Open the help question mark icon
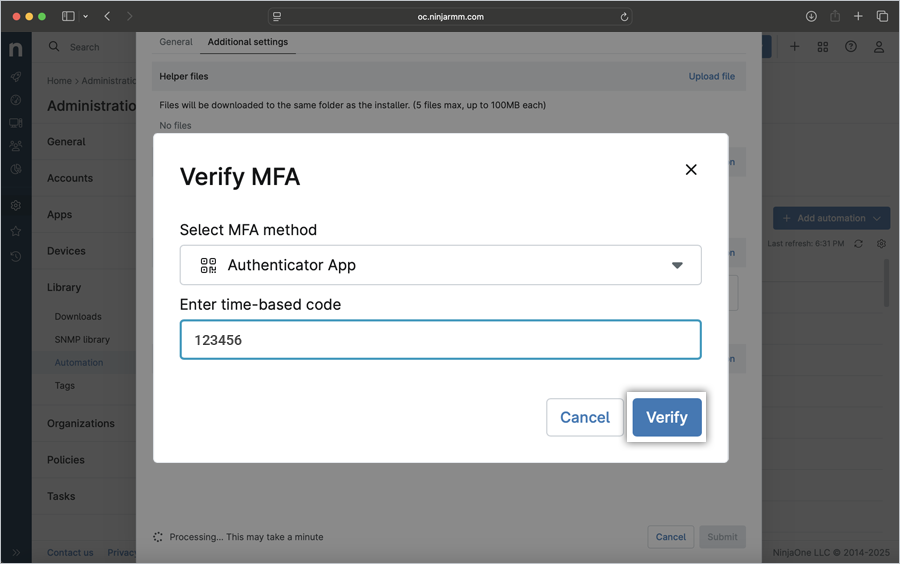 coord(851,47)
